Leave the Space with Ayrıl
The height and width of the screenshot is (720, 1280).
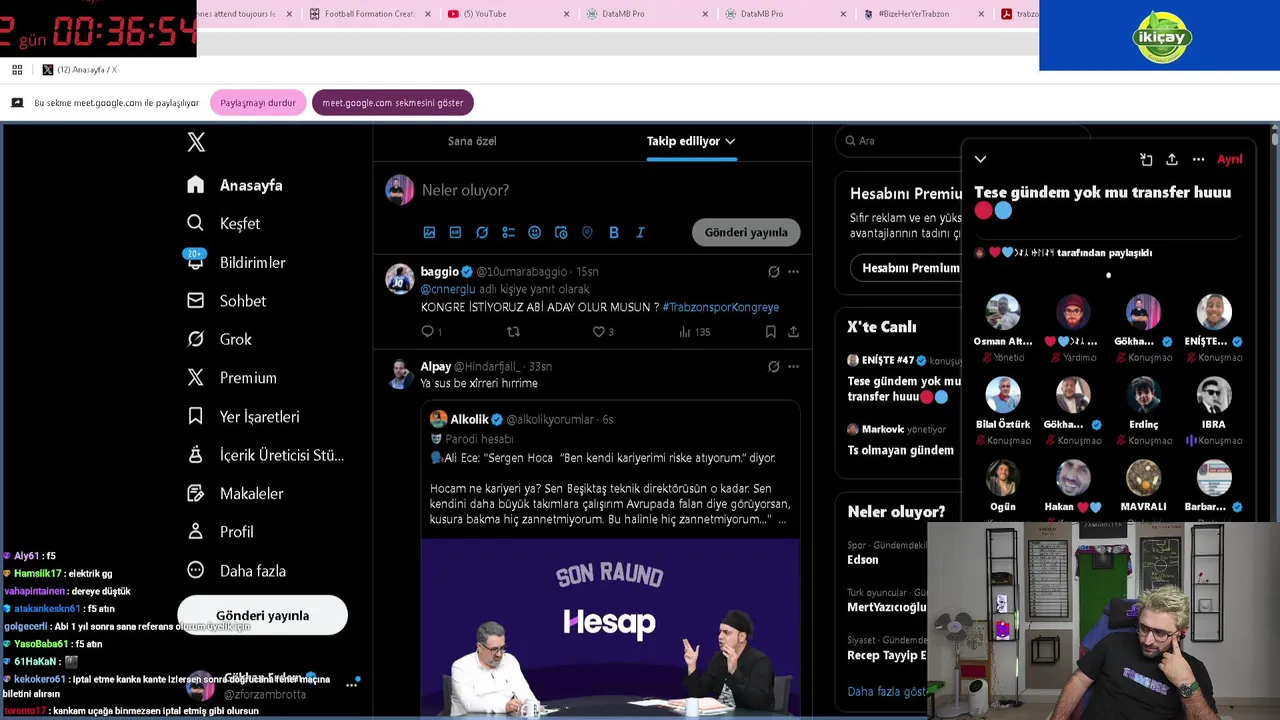tap(1230, 159)
